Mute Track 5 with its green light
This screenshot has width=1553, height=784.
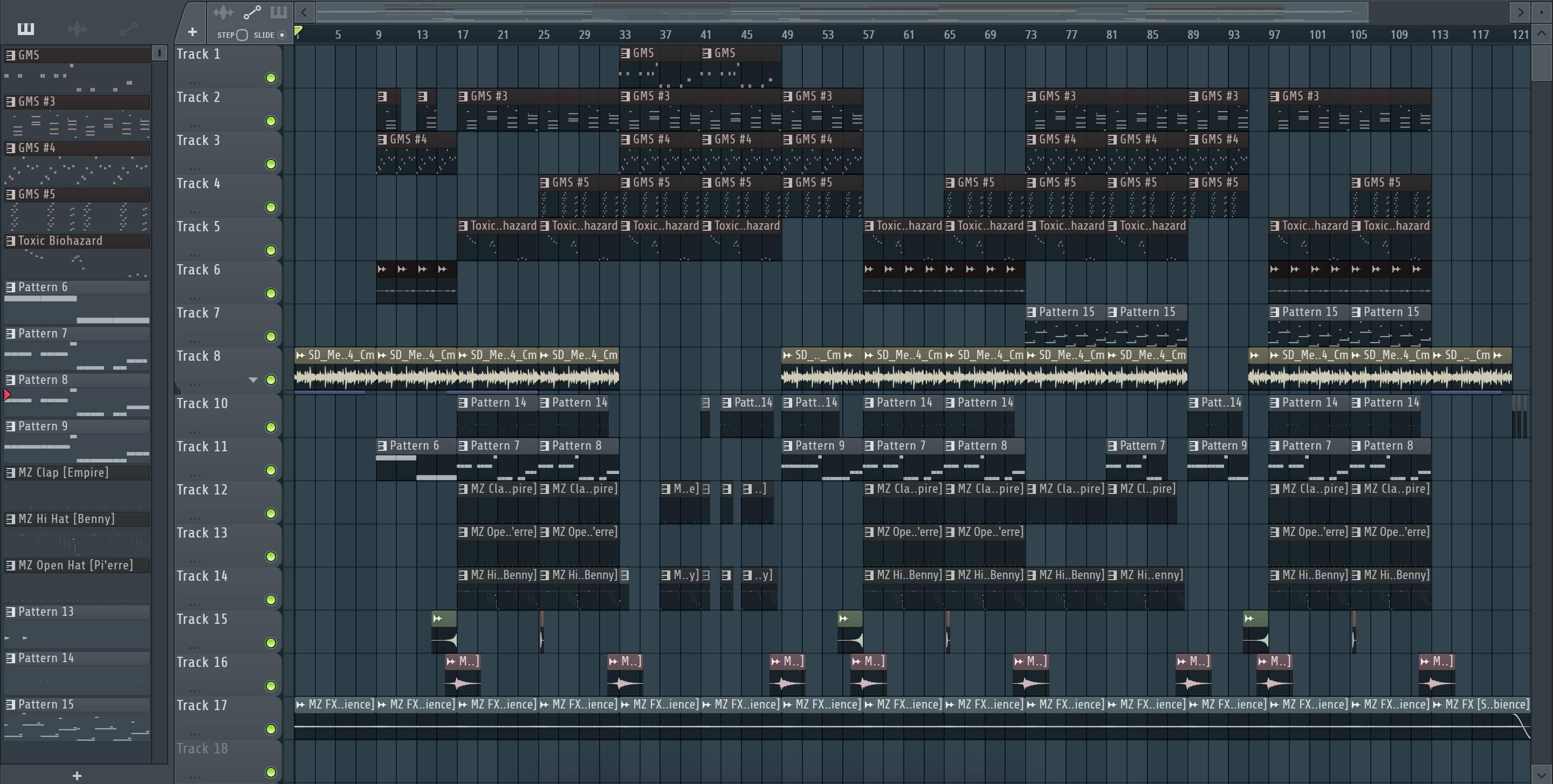coord(271,251)
